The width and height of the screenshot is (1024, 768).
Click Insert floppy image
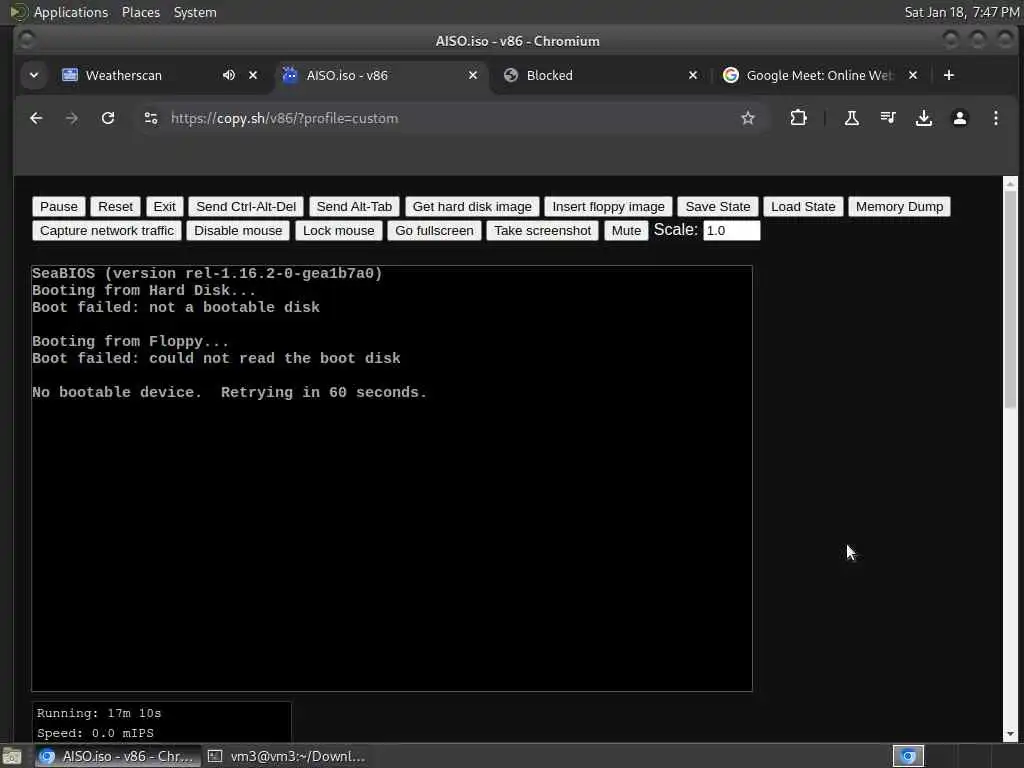click(608, 206)
